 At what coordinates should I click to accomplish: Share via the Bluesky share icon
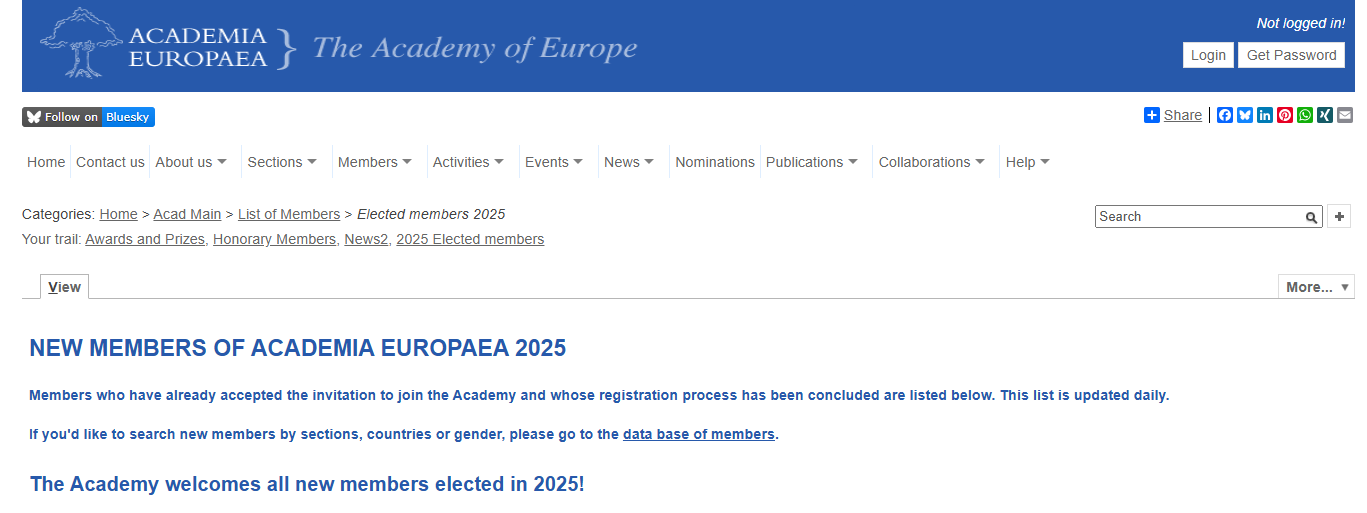tap(1245, 115)
